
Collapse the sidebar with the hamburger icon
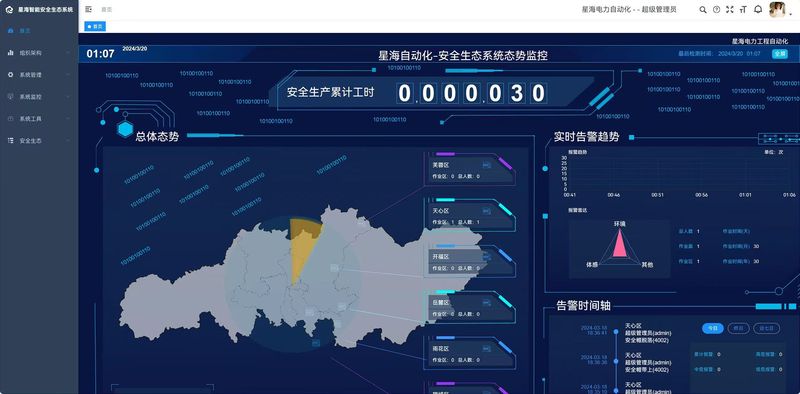pos(89,9)
